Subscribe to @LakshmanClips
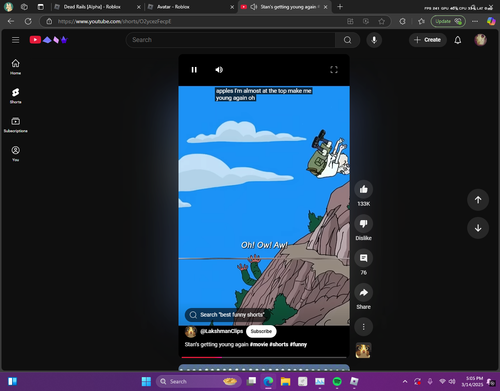Viewport: 500px width, 391px height. 261,331
